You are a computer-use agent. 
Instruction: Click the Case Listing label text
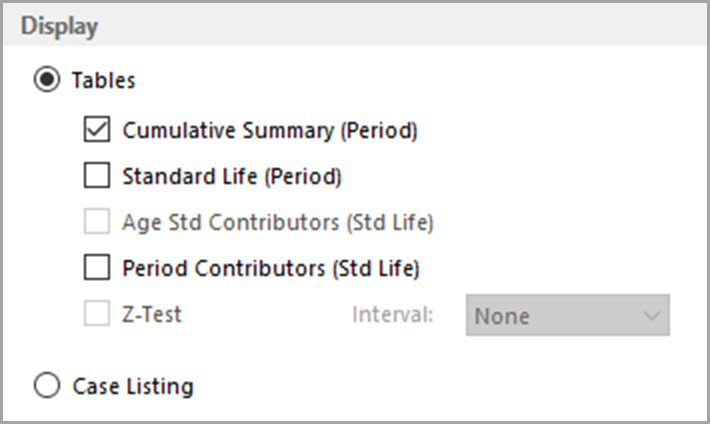(x=133, y=385)
